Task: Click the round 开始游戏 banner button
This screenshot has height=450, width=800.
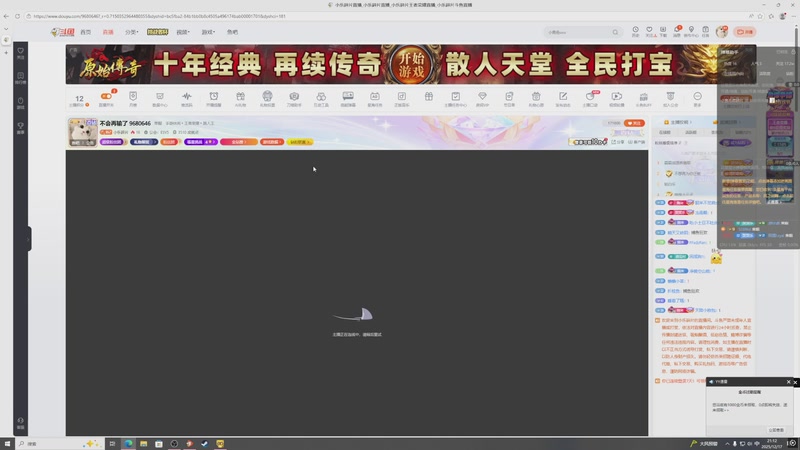Action: click(411, 65)
